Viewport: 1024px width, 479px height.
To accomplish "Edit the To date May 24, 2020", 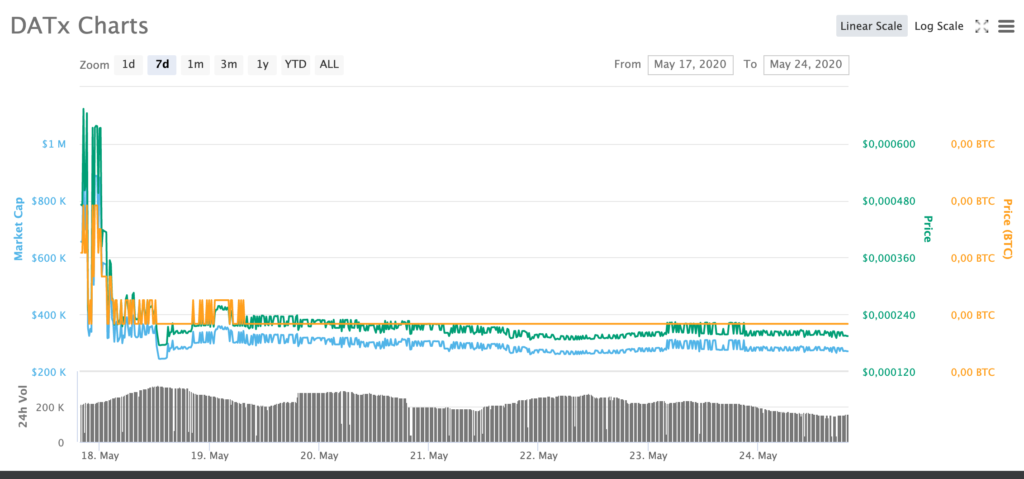I will [806, 65].
